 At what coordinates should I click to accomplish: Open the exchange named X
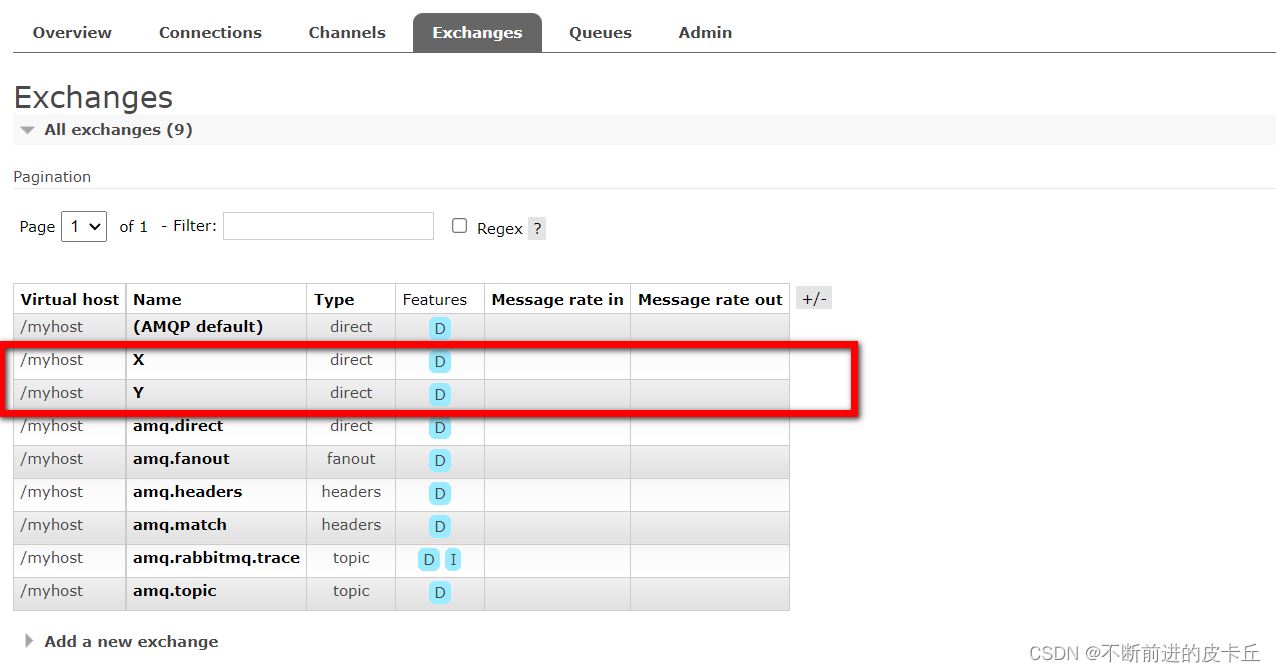(x=139, y=360)
